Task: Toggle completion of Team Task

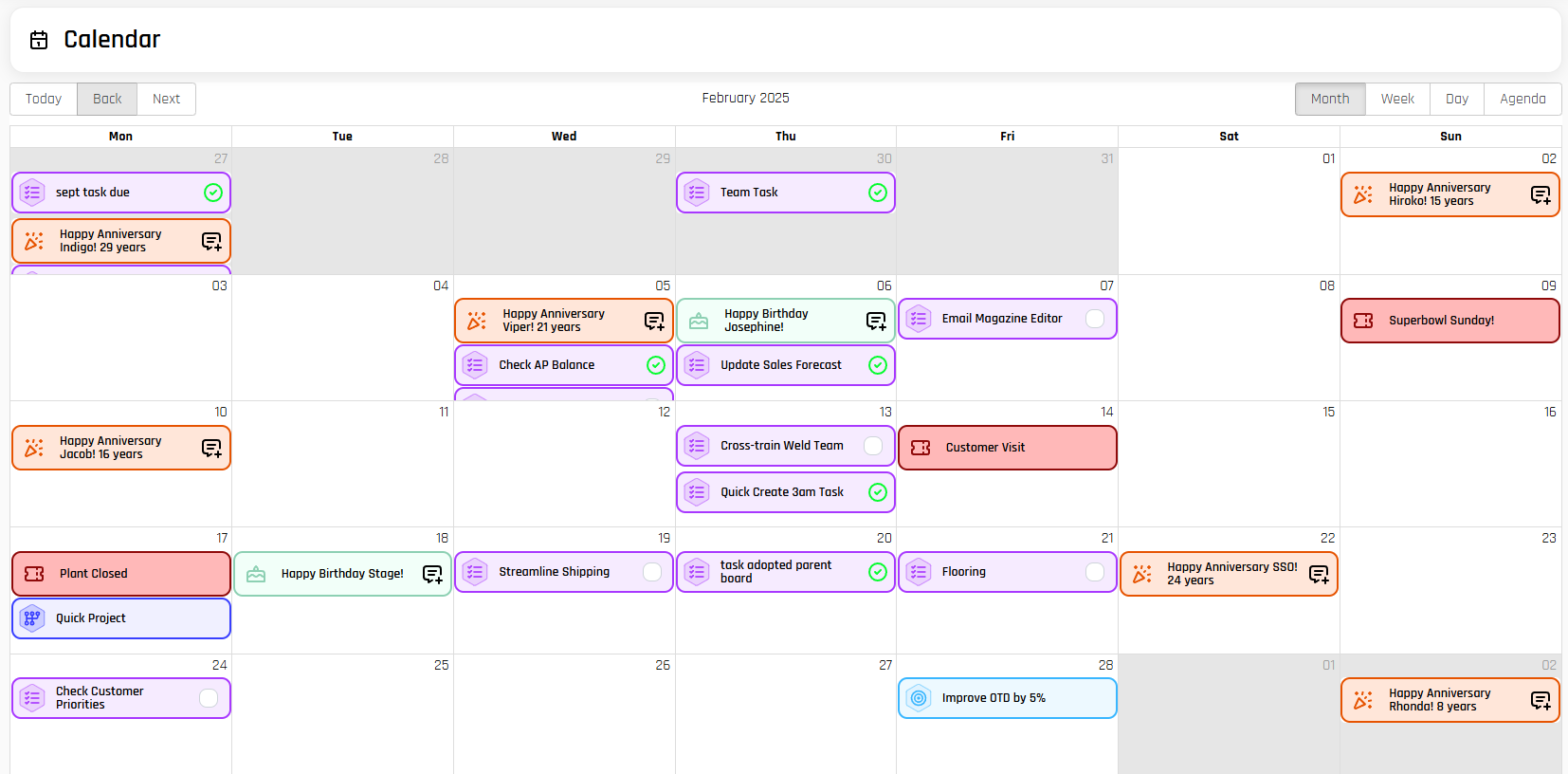Action: click(x=878, y=193)
